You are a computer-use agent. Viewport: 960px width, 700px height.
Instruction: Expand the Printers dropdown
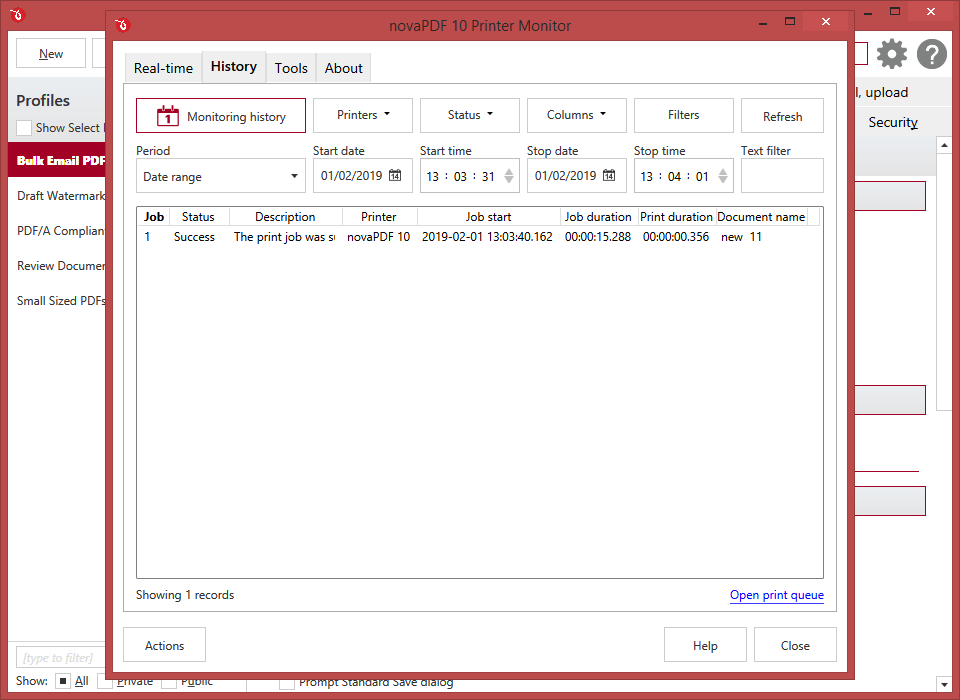(362, 115)
